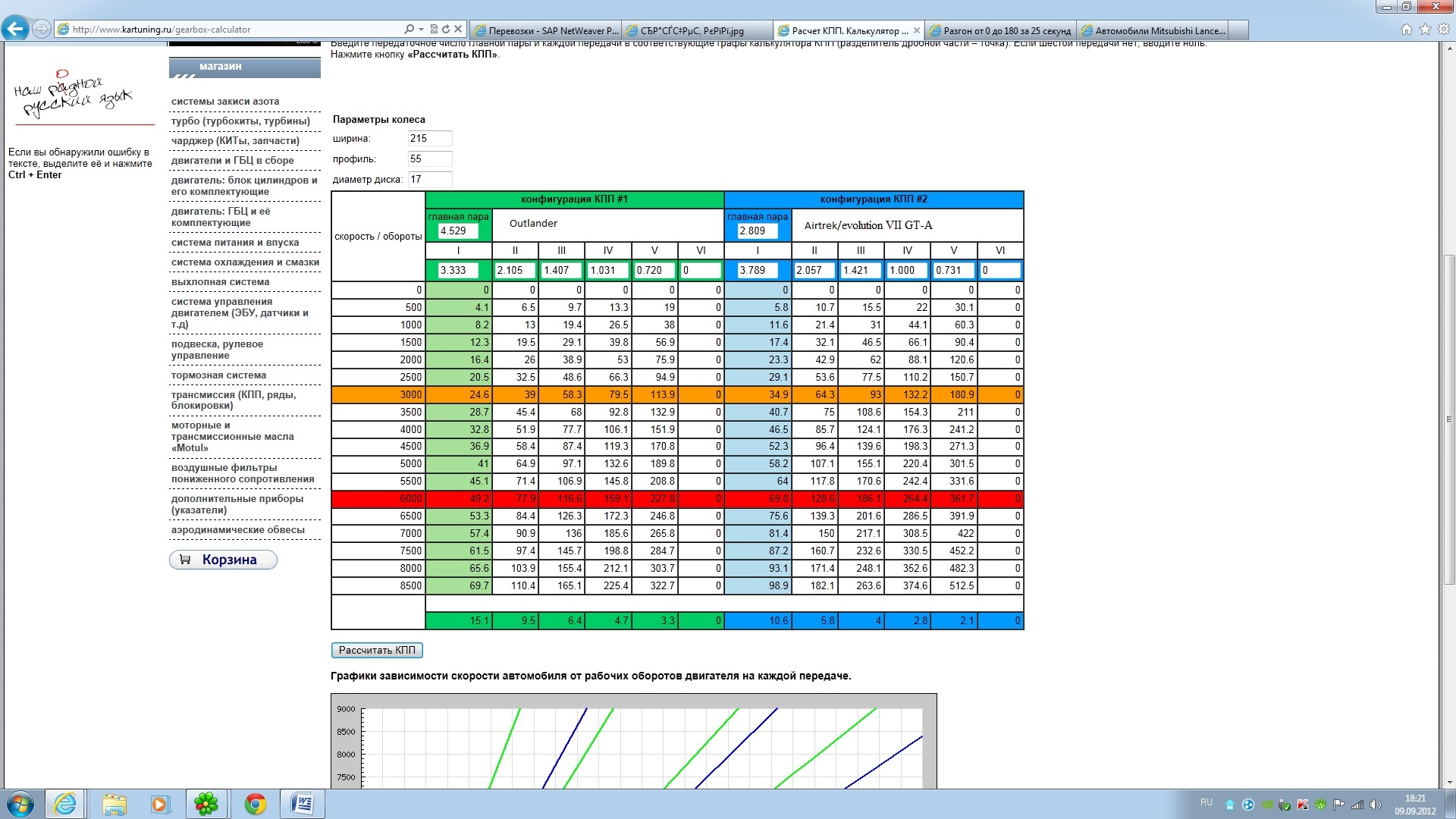This screenshot has width=1456, height=819.
Task: Close the Расчет КПП calculator tab
Action: pos(917,30)
